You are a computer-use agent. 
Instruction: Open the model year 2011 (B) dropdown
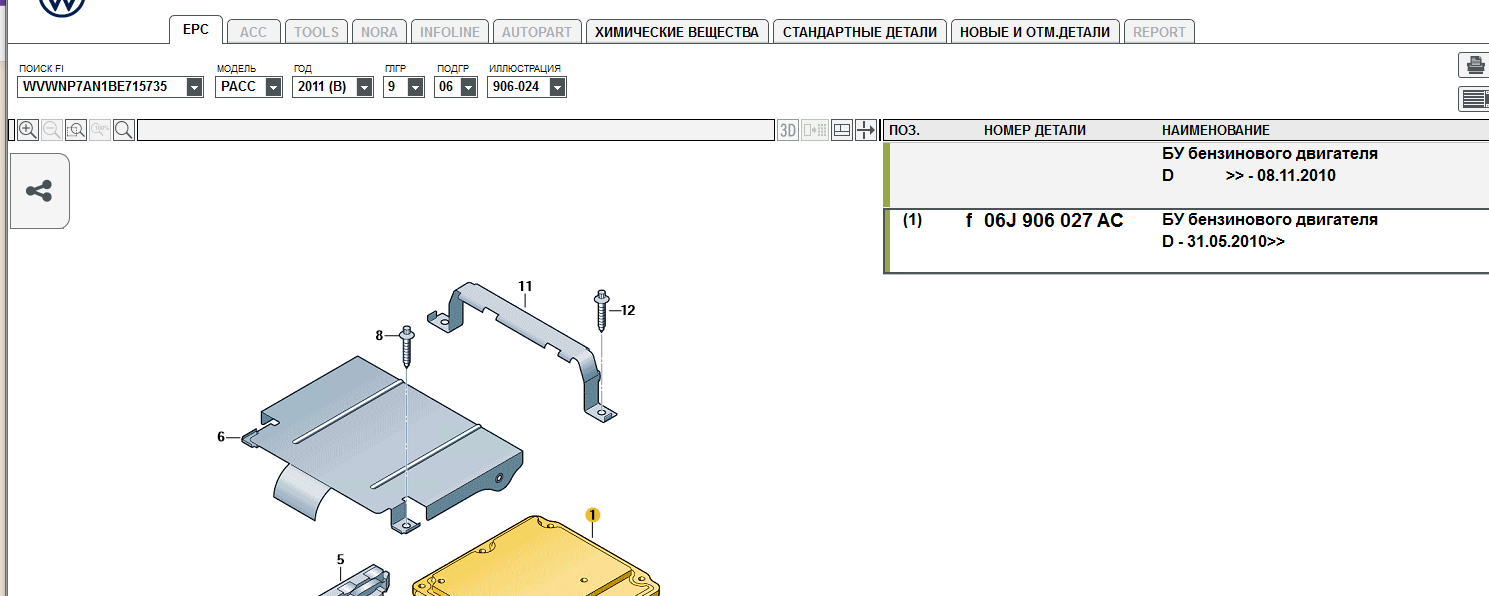(x=364, y=87)
